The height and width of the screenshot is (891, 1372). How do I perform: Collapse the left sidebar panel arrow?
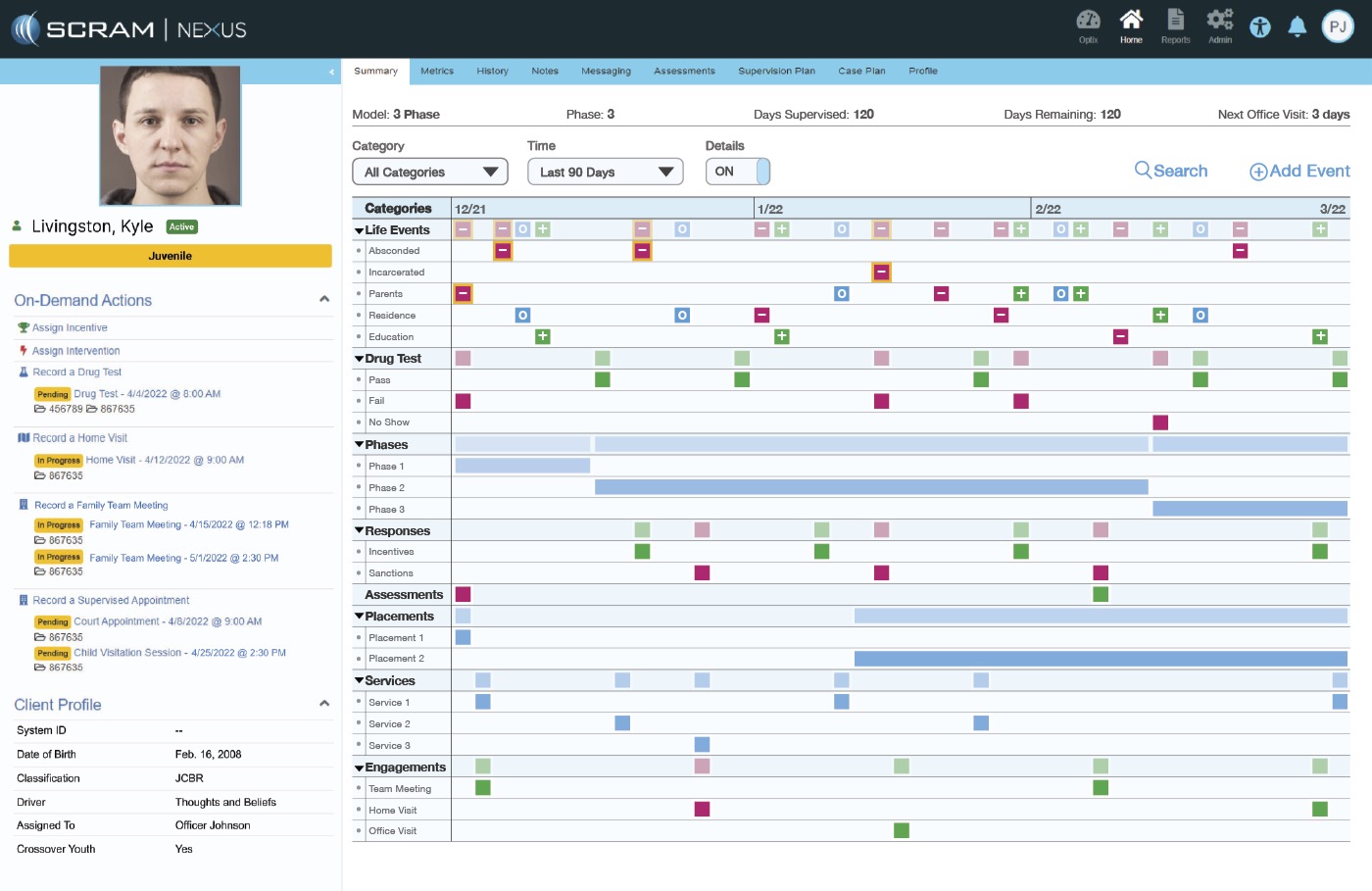point(331,72)
